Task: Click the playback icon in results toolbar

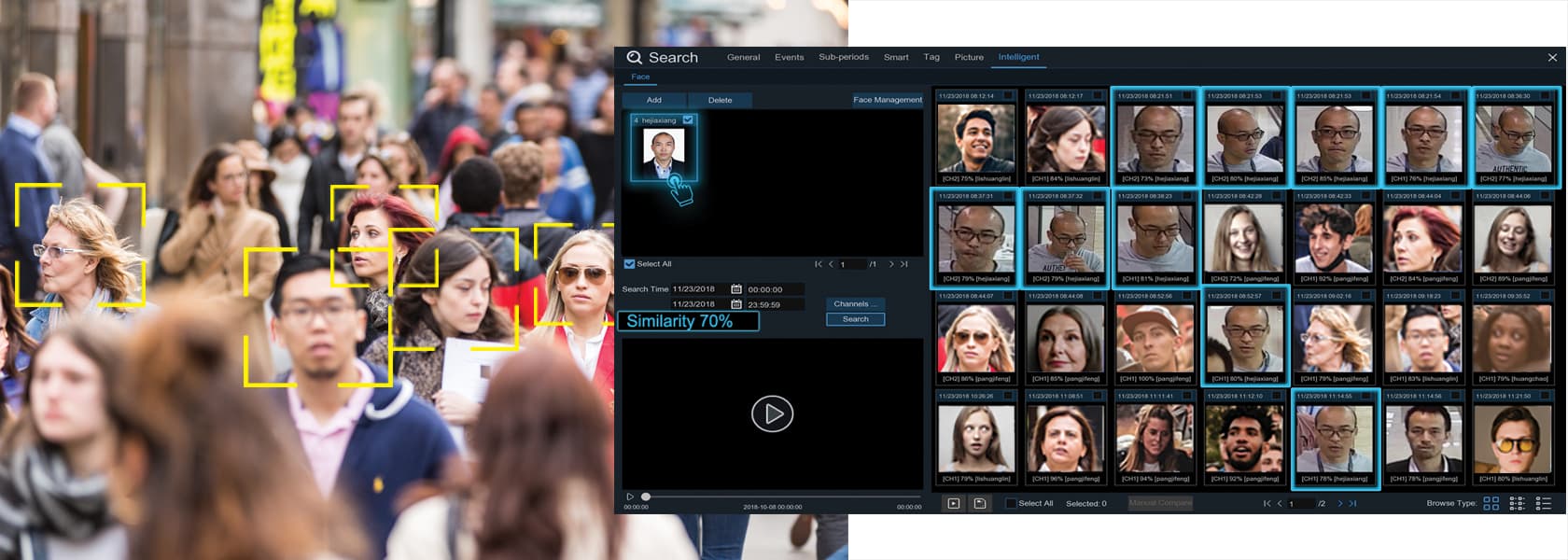Action: click(953, 503)
